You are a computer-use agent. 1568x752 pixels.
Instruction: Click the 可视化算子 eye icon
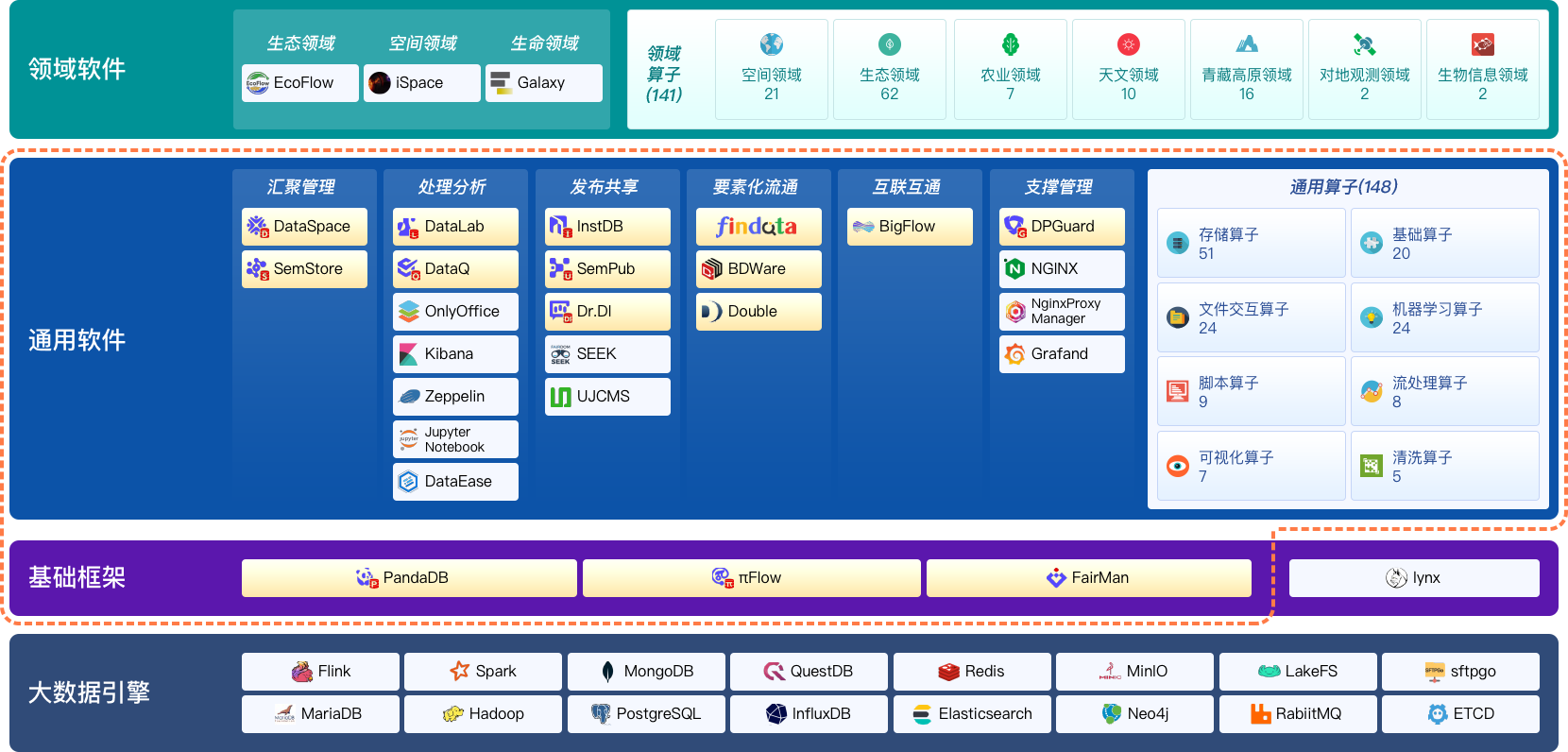(1178, 466)
